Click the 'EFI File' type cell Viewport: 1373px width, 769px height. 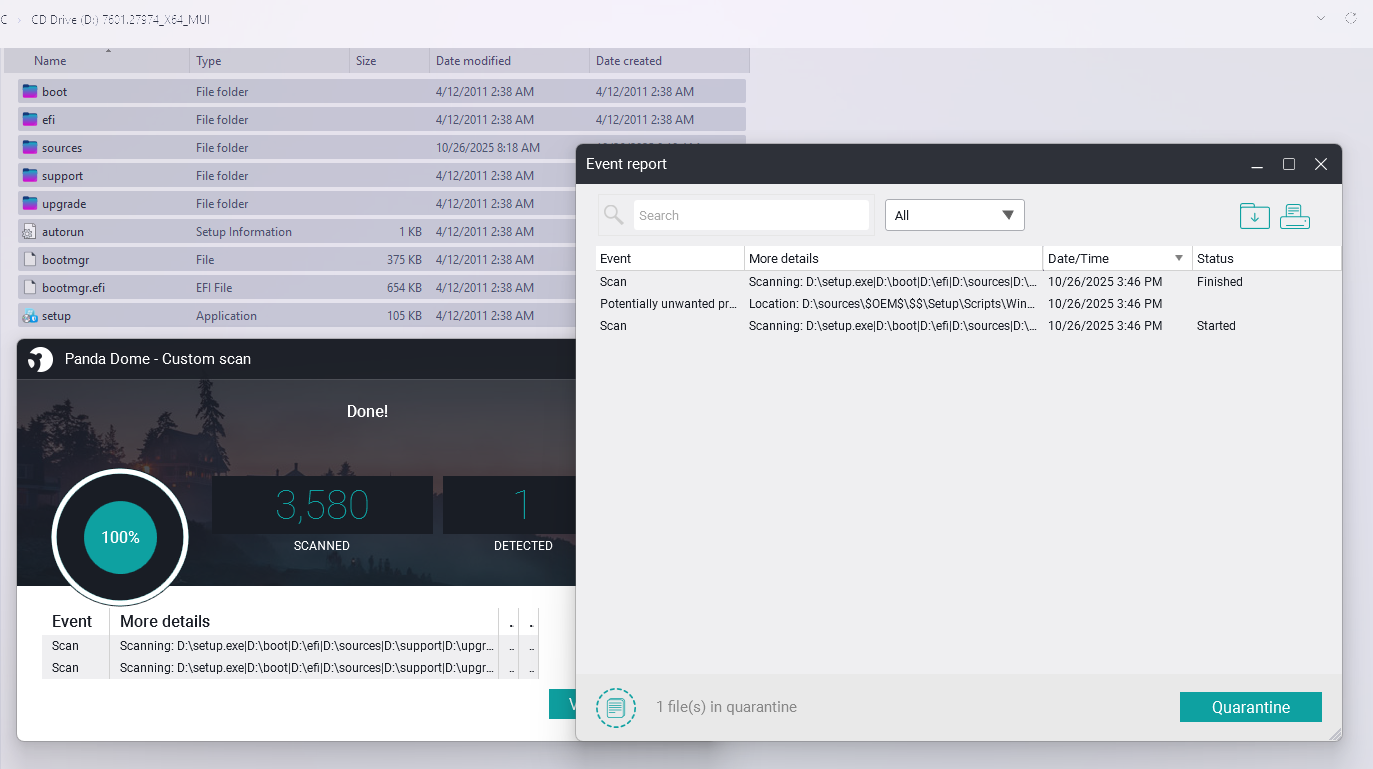pyautogui.click(x=214, y=287)
